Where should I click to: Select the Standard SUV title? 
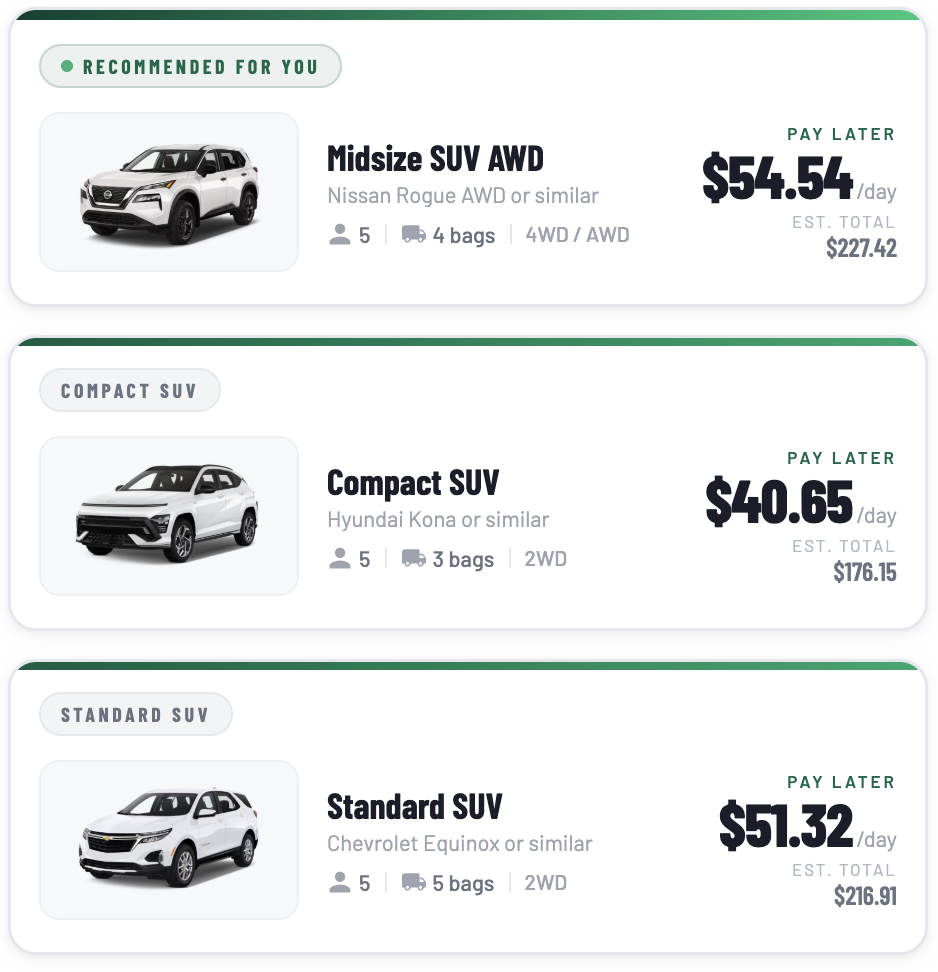(414, 807)
